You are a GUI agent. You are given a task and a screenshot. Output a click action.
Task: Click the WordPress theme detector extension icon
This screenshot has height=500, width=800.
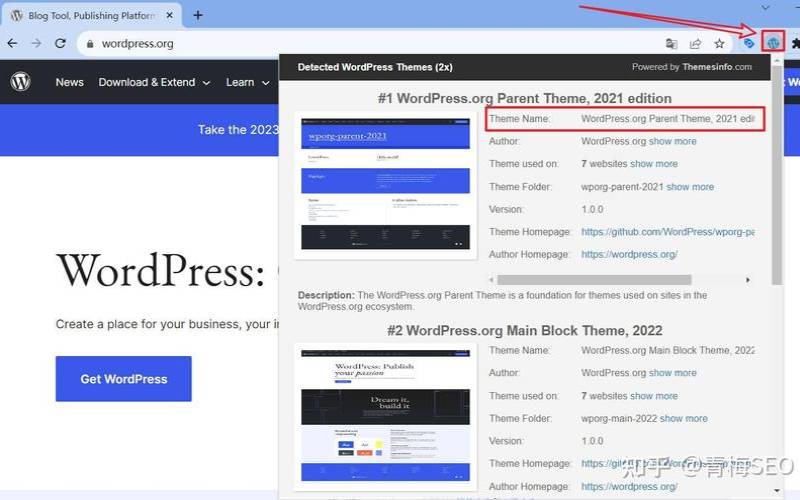point(773,42)
